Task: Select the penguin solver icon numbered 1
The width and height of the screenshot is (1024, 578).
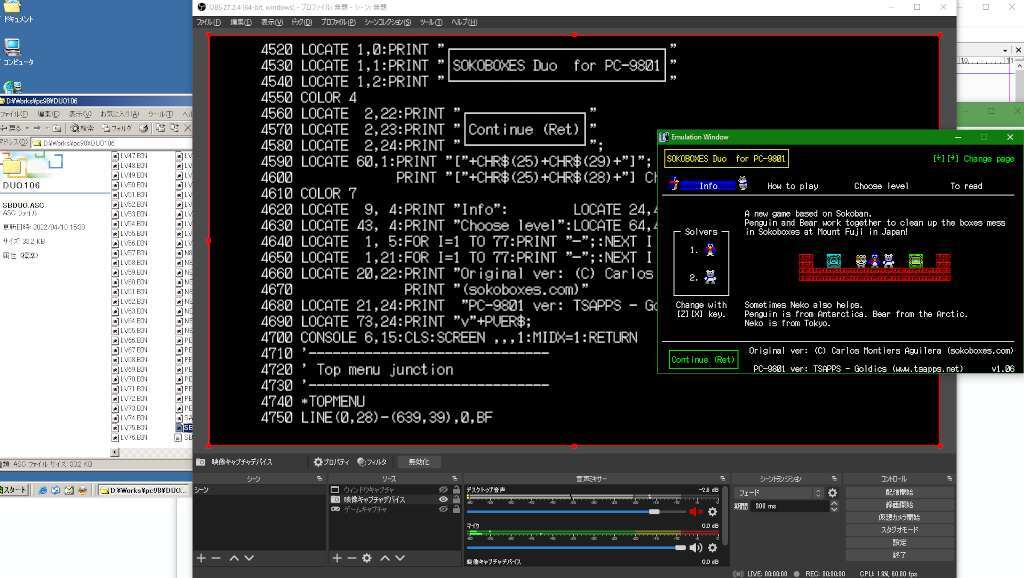Action: pyautogui.click(x=711, y=249)
